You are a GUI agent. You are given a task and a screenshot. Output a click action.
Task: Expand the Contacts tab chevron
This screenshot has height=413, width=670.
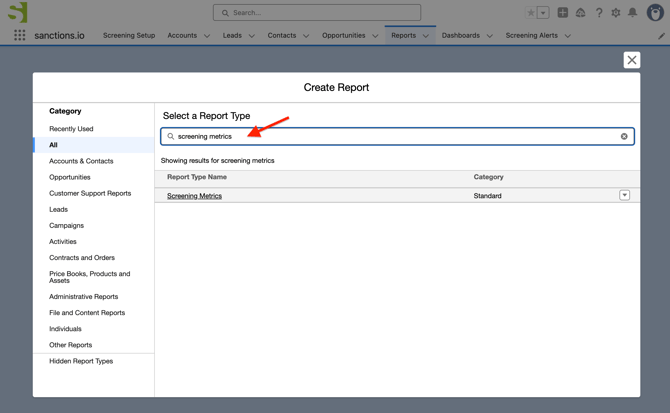[x=306, y=36]
